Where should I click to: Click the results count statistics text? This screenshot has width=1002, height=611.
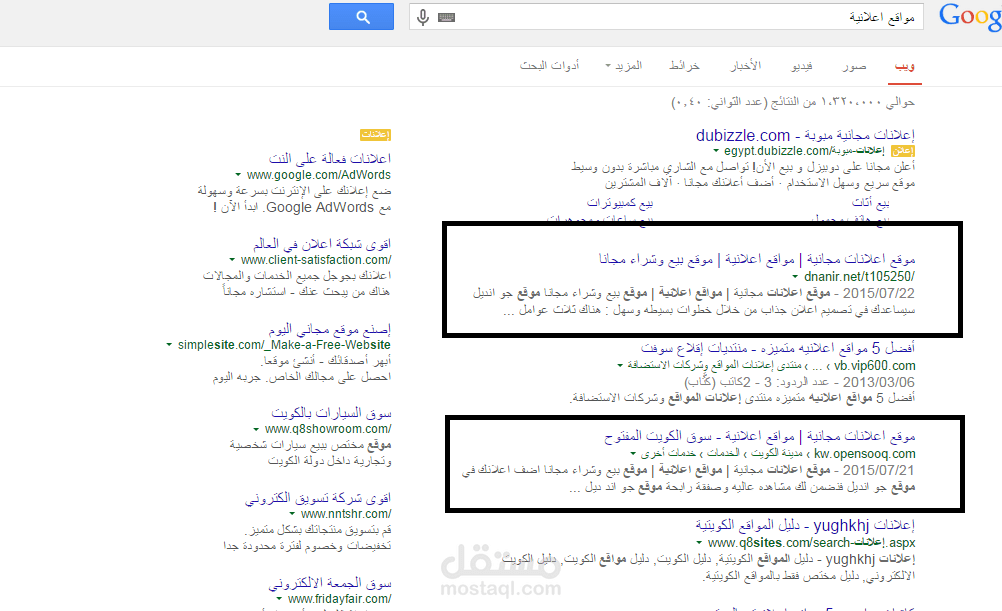[792, 102]
